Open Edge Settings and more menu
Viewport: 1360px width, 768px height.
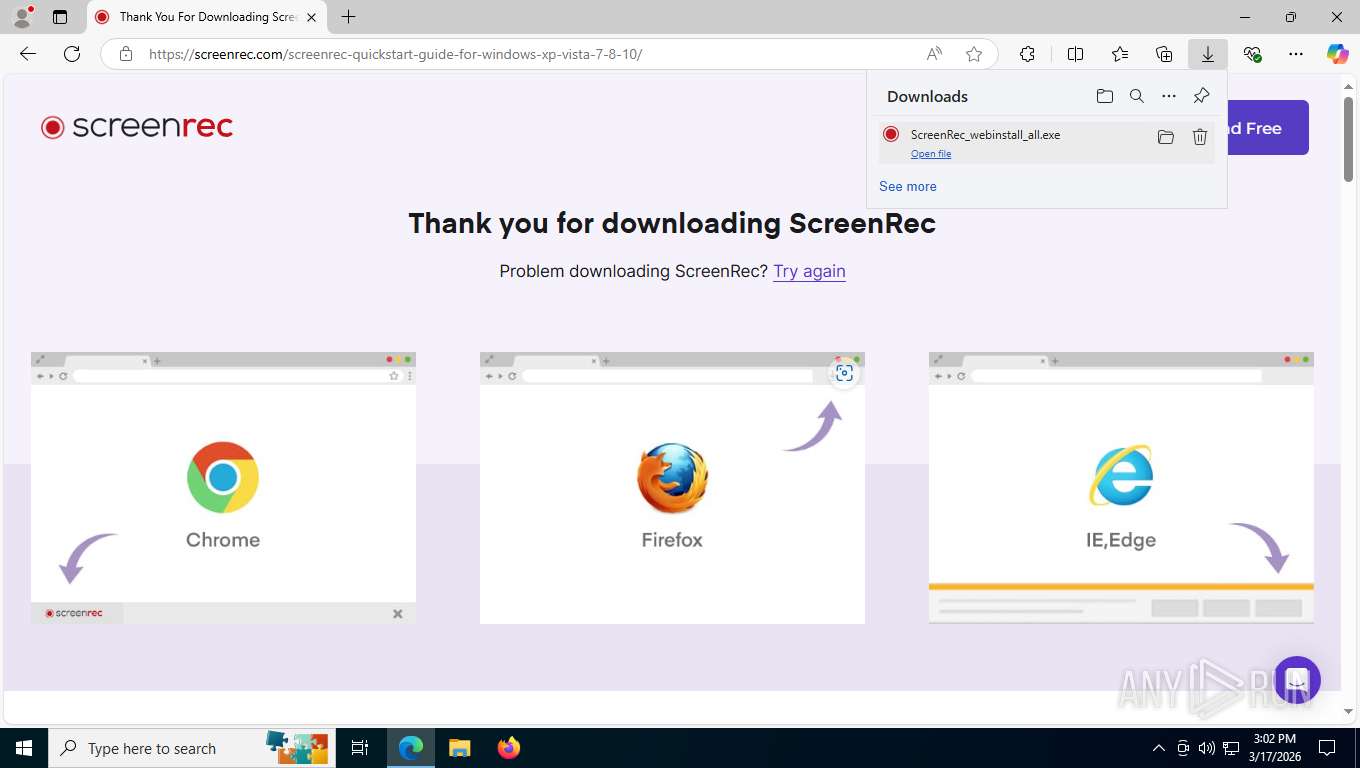[x=1296, y=54]
